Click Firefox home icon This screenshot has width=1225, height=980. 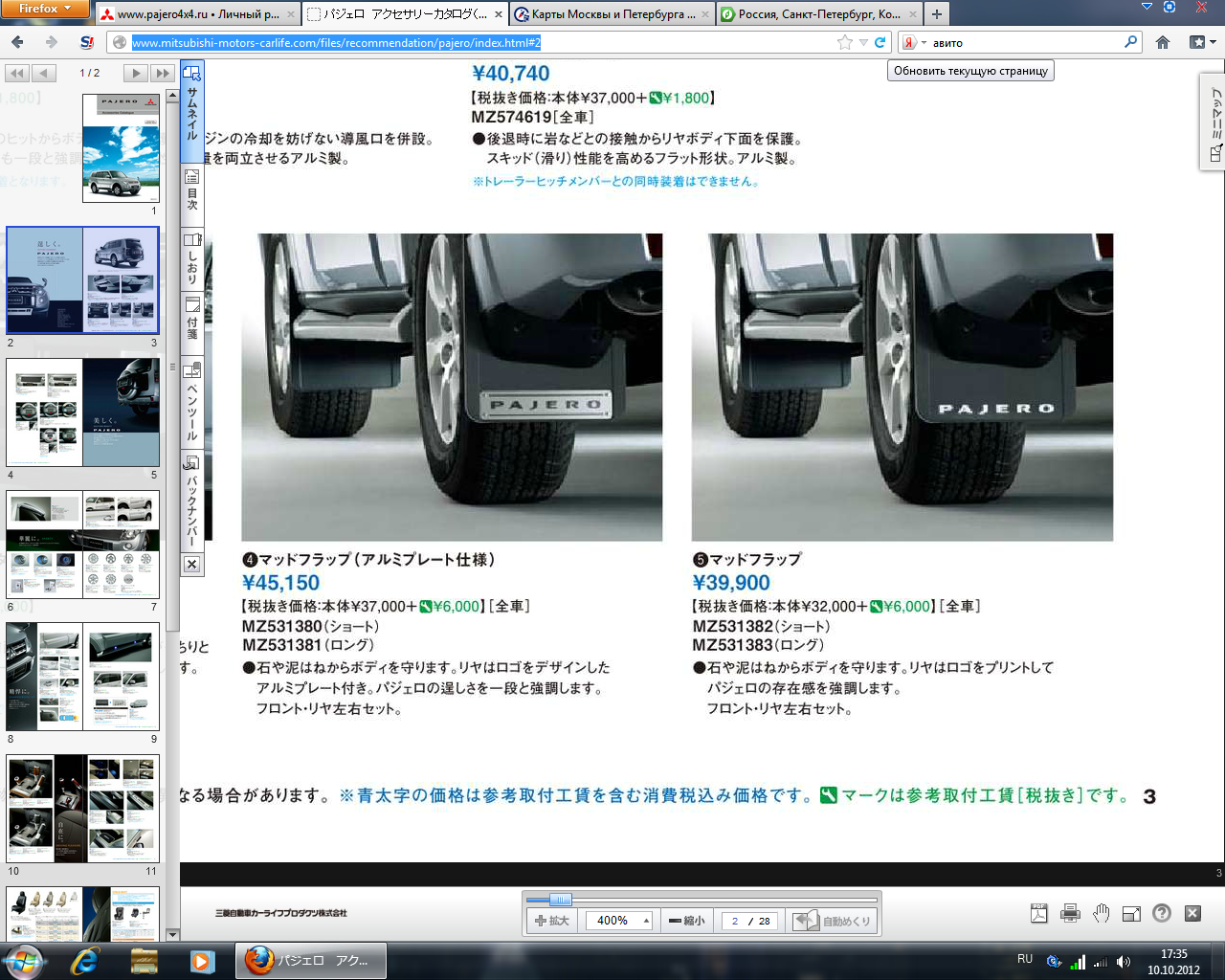(x=1163, y=42)
